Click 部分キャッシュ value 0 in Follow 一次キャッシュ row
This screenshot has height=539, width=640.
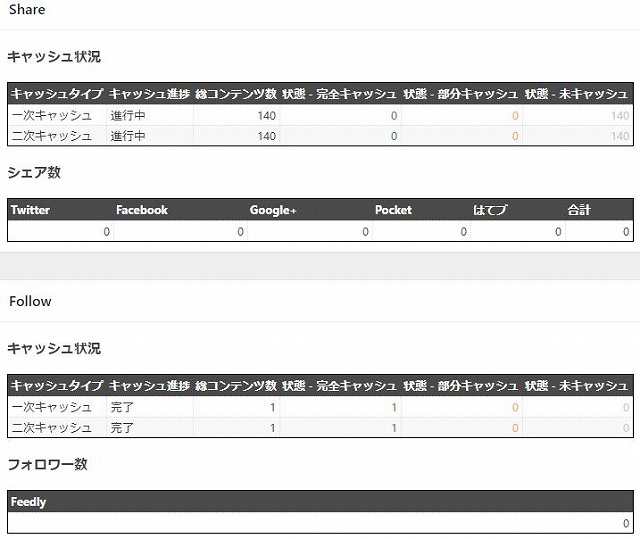click(x=515, y=408)
